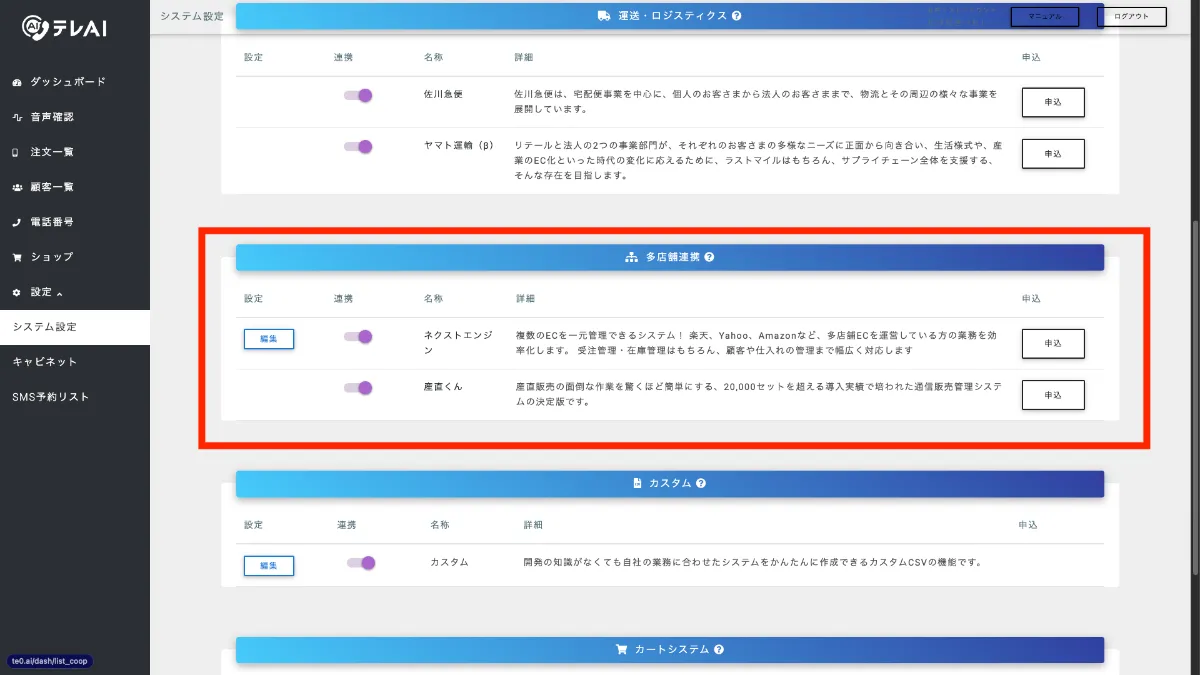Click the 注文一覧 phone icon
Image resolution: width=1200 pixels, height=675 pixels.
click(15, 152)
